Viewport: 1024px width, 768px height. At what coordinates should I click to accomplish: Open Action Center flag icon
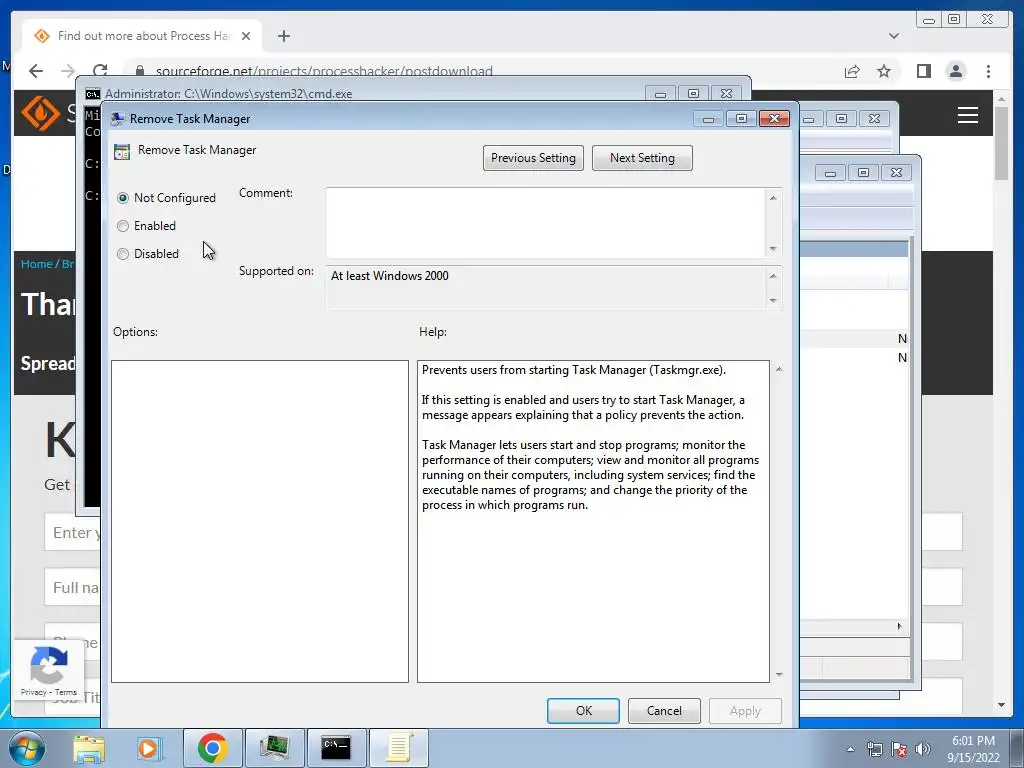click(x=899, y=749)
